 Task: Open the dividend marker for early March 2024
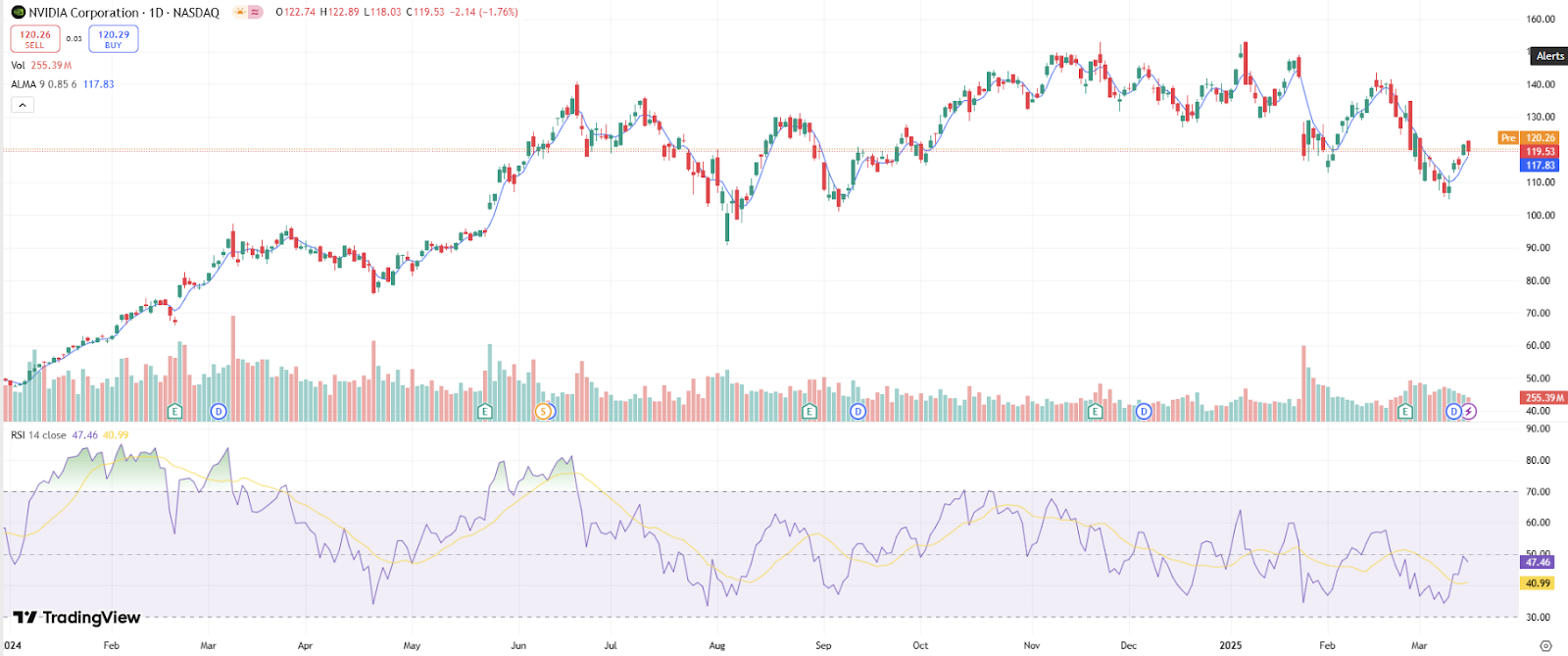click(x=219, y=411)
